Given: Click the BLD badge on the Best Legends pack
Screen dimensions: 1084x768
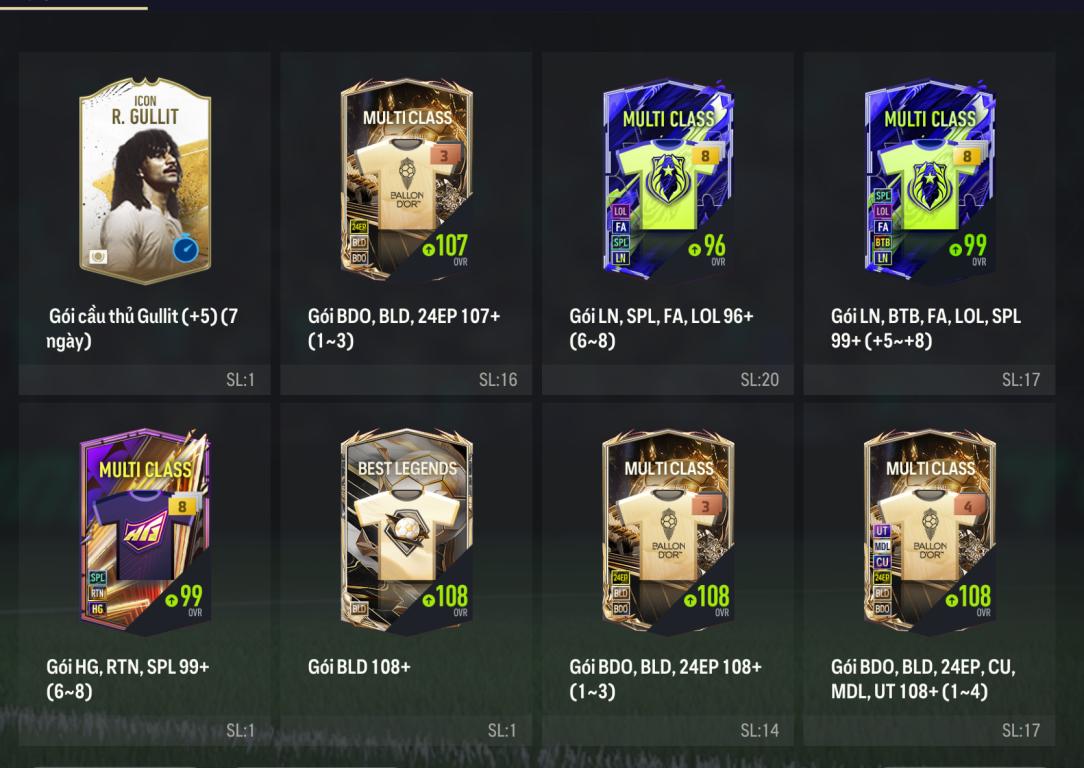Looking at the screenshot, I should click(x=359, y=608).
